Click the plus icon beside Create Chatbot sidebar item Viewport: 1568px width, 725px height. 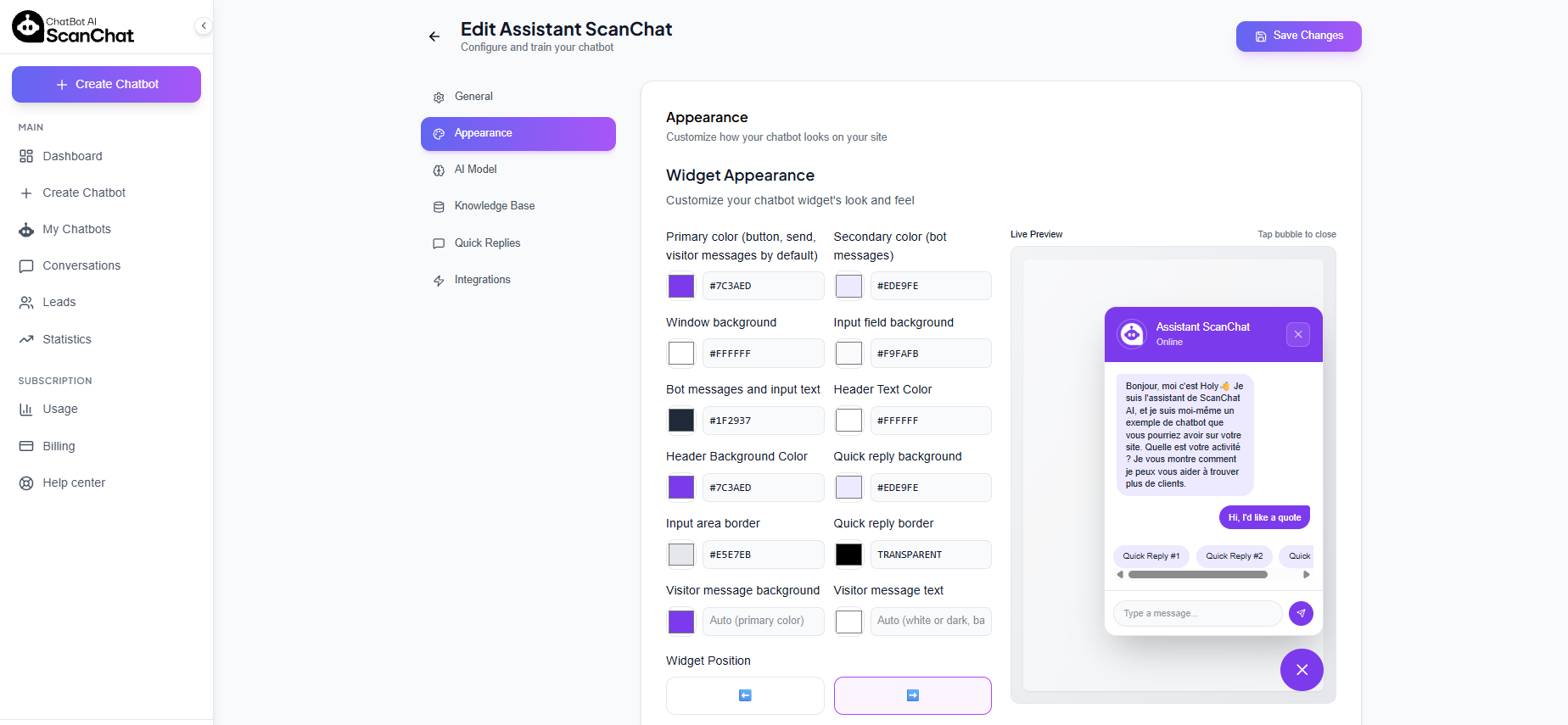tap(26, 192)
